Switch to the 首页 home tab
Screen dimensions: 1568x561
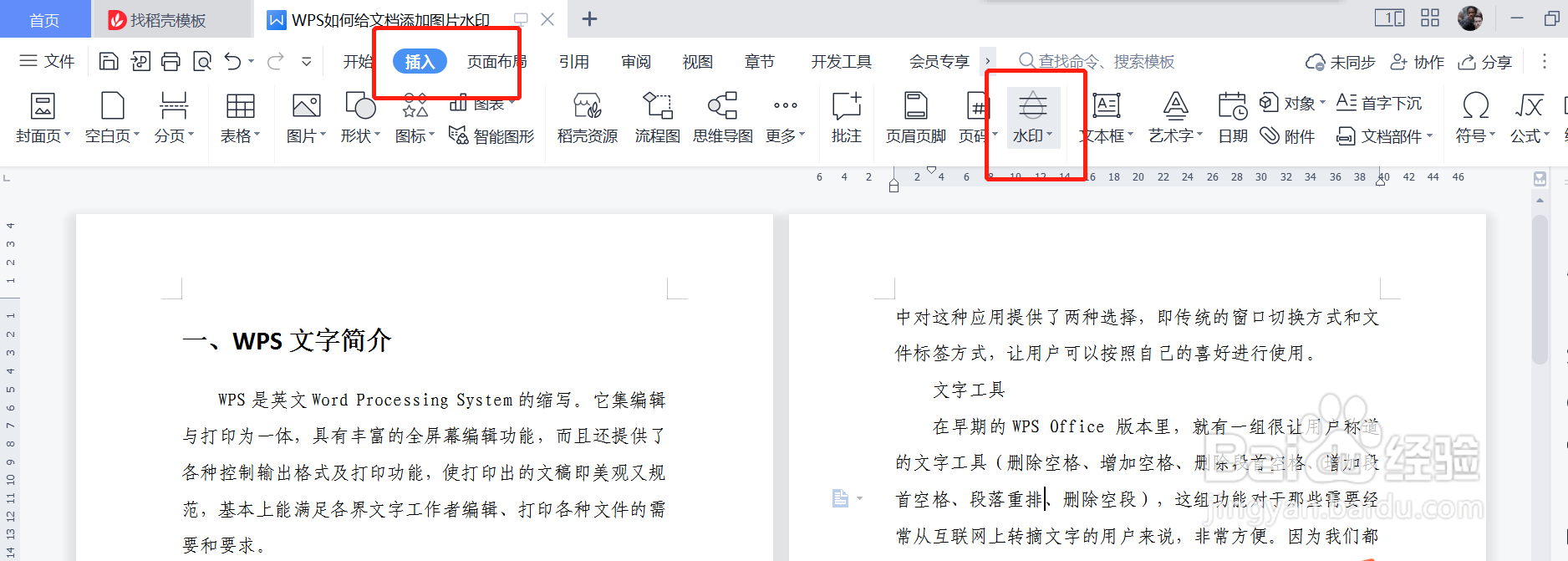(45, 19)
